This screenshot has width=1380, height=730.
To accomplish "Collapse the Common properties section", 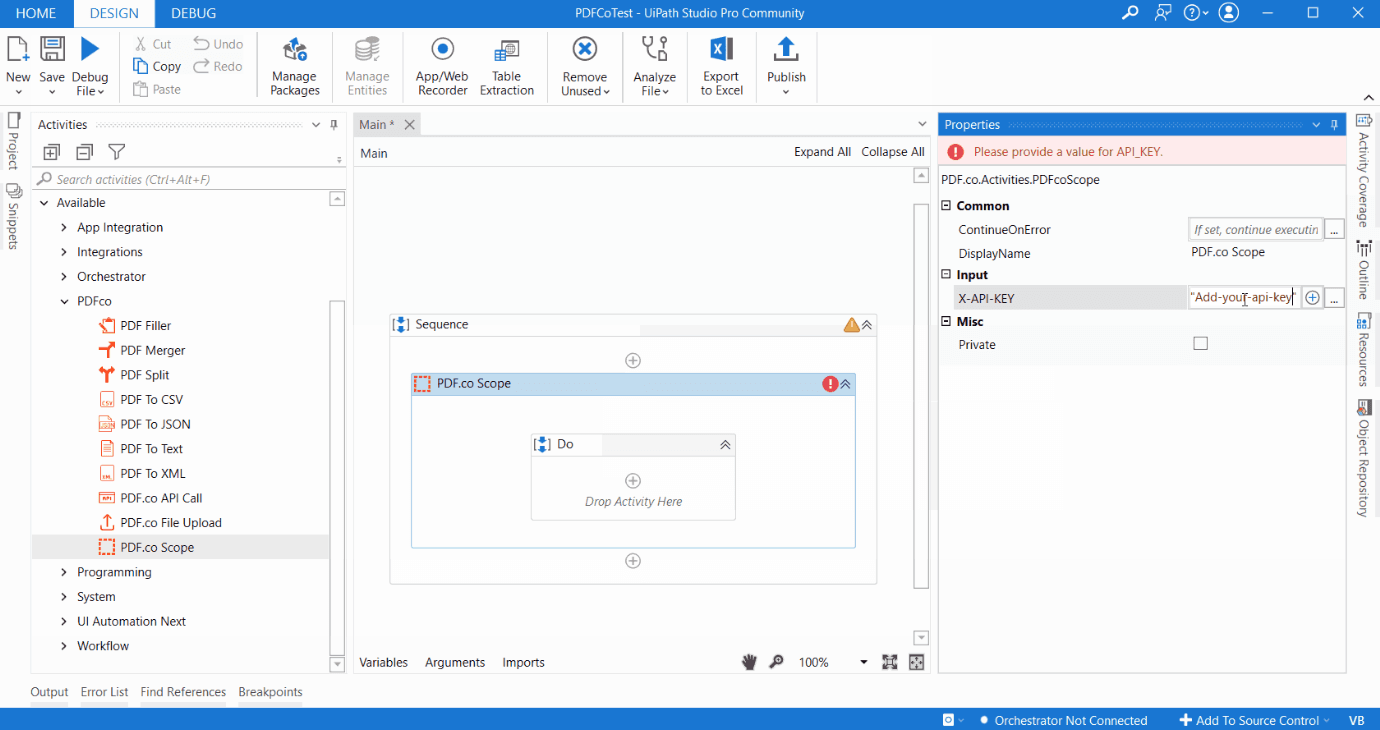I will pyautogui.click(x=947, y=206).
